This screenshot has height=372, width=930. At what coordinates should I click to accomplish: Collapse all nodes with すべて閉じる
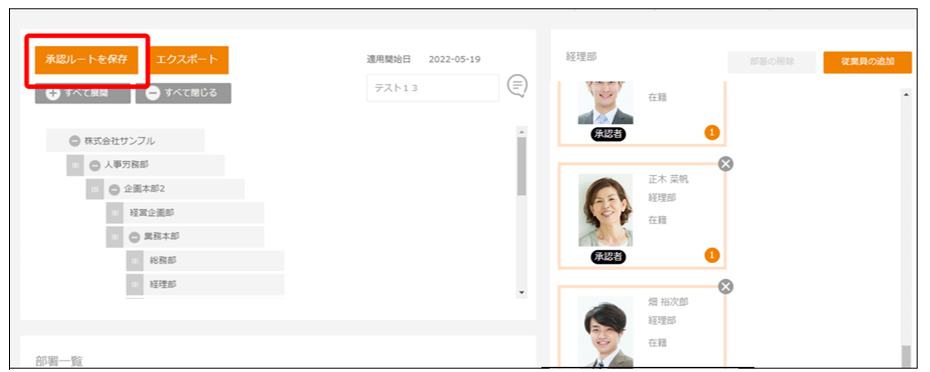(x=183, y=93)
